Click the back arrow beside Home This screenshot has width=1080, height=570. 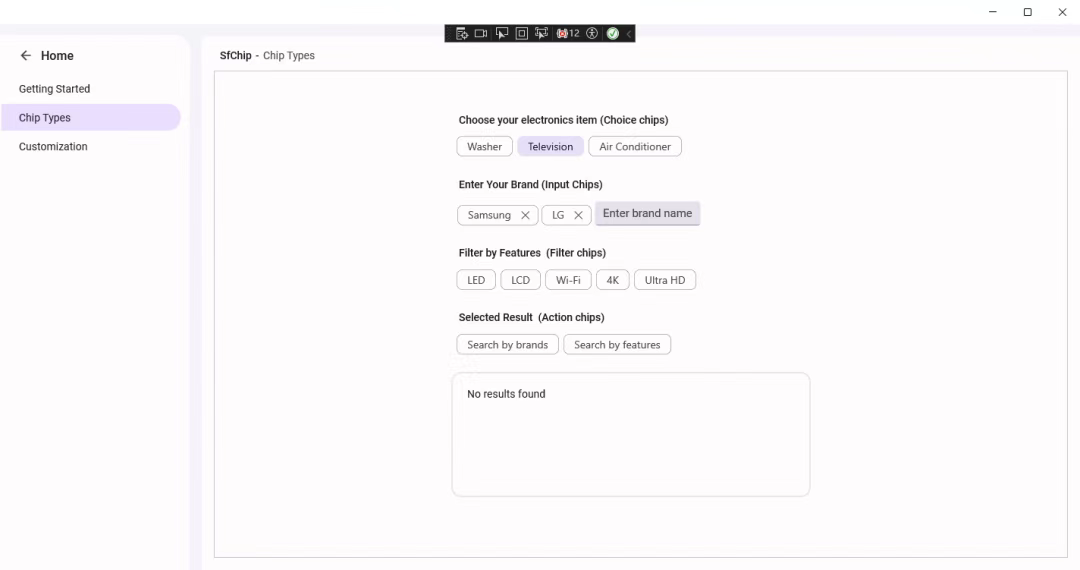26,56
